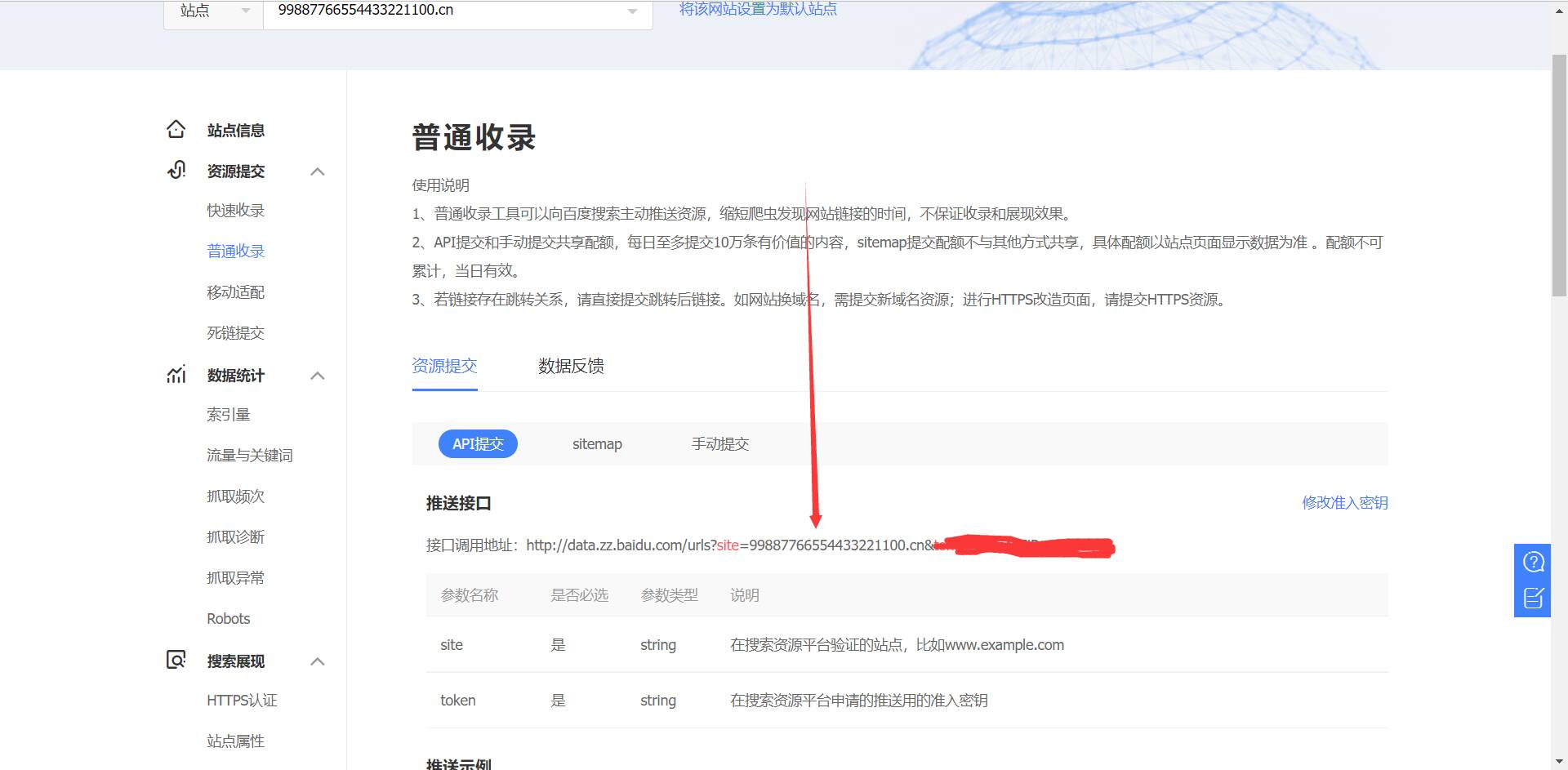Screen dimensions: 1568x770
Task: Open HTTPS认证 in the sidebar
Action: (242, 700)
